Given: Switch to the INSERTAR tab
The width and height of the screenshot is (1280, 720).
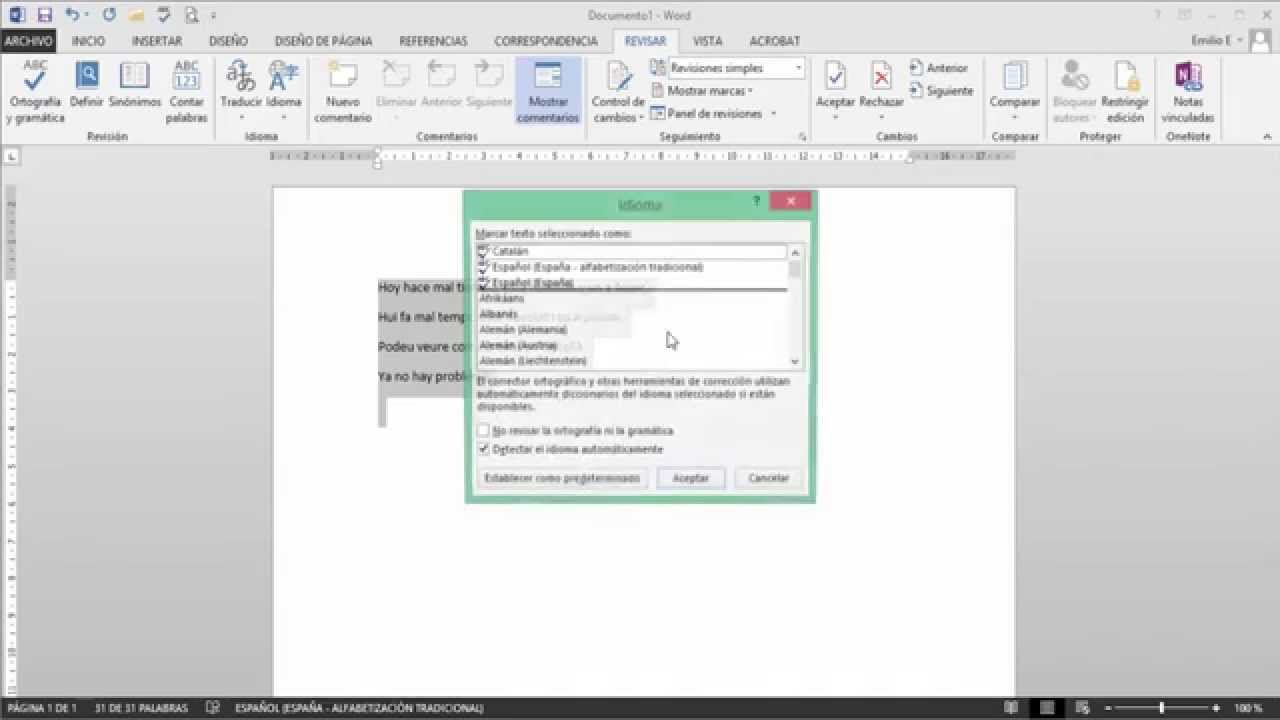Looking at the screenshot, I should (x=157, y=41).
